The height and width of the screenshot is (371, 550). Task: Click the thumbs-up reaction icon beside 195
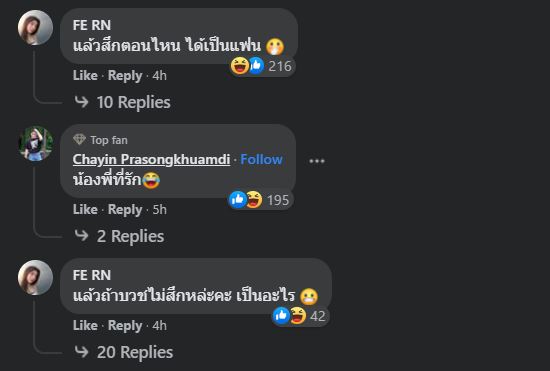click(x=237, y=200)
